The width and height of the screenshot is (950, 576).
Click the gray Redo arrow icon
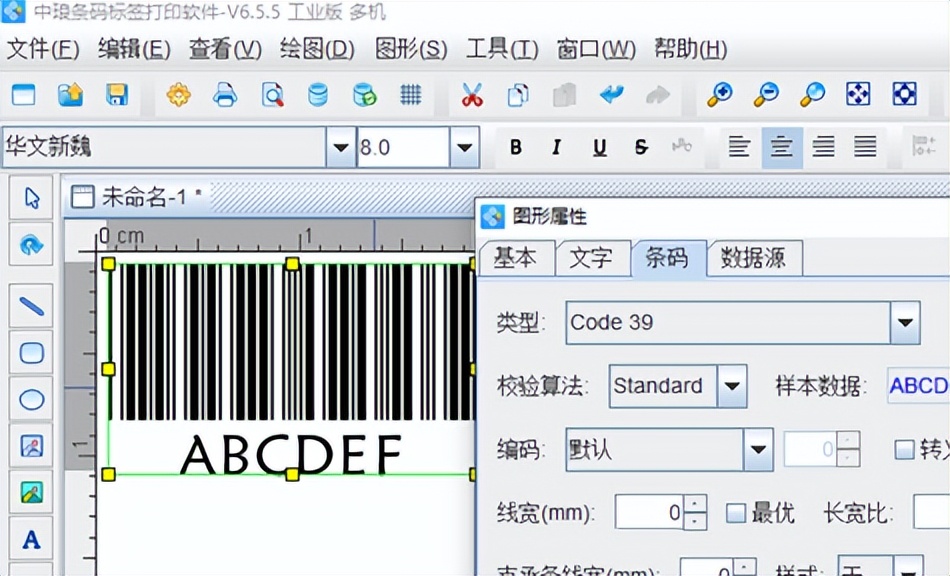point(658,94)
